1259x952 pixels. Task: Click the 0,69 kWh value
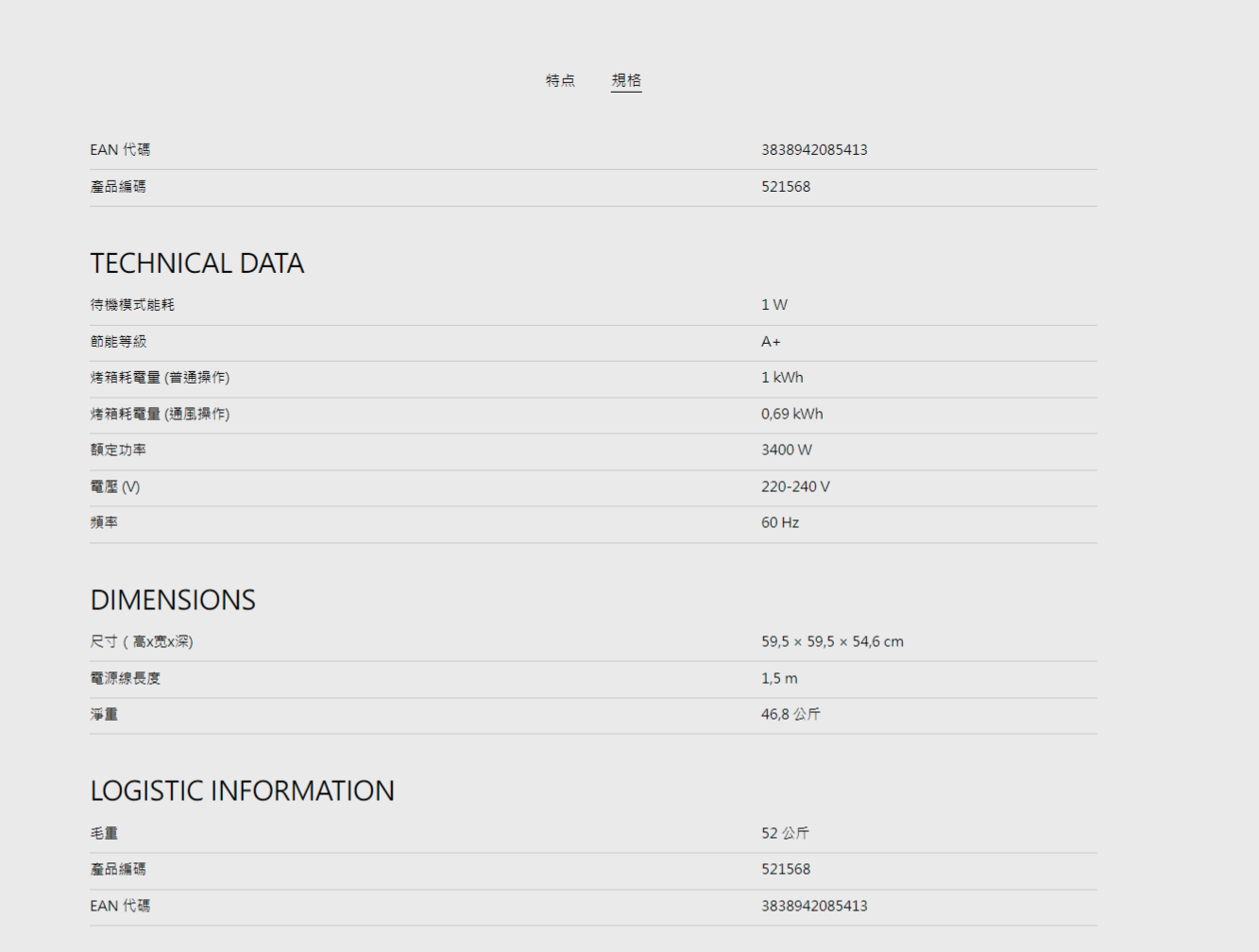point(791,415)
